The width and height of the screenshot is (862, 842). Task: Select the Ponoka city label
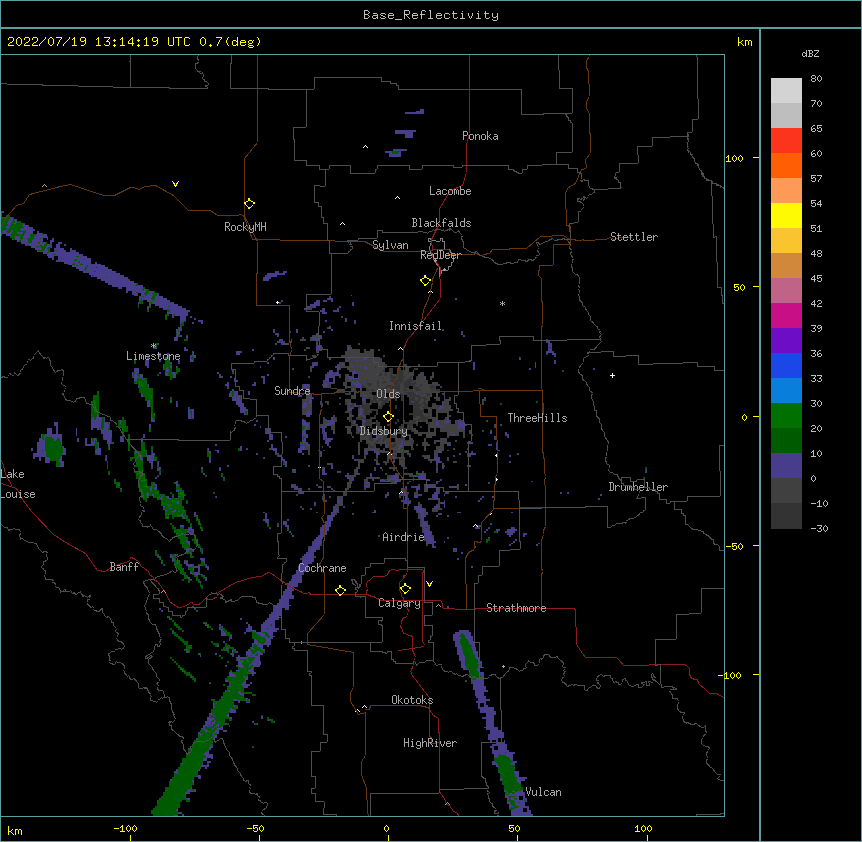(480, 136)
